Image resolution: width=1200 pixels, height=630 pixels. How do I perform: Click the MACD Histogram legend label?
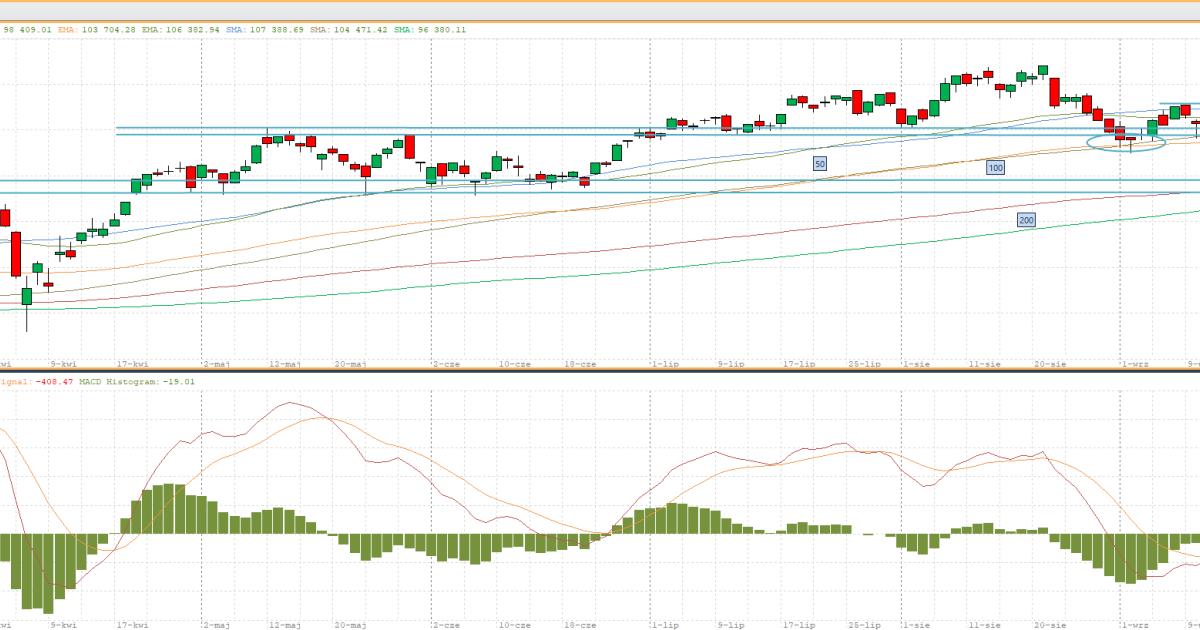pos(118,381)
